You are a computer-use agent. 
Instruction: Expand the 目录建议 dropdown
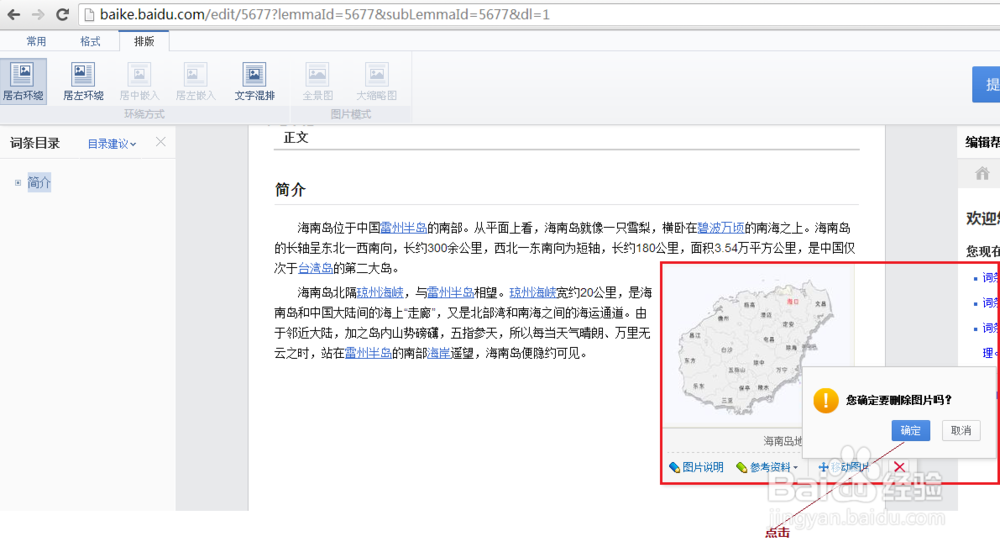click(112, 144)
